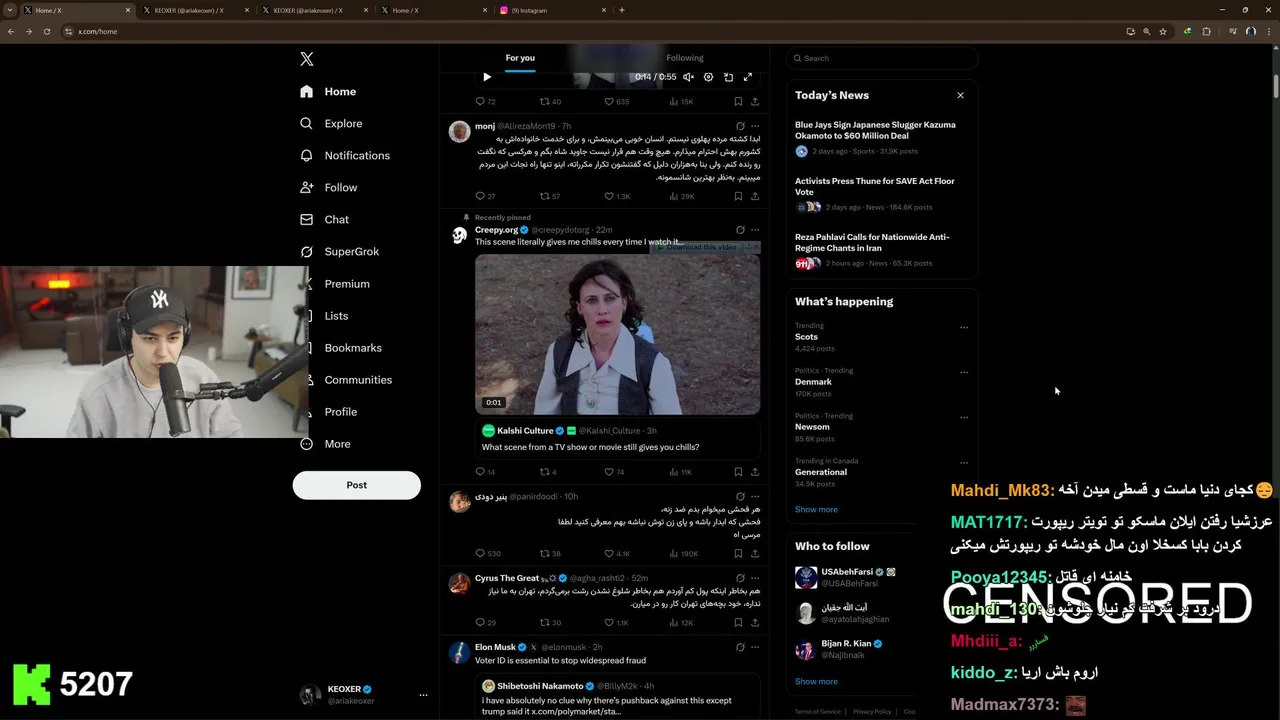Reply to monj's post

(x=485, y=196)
